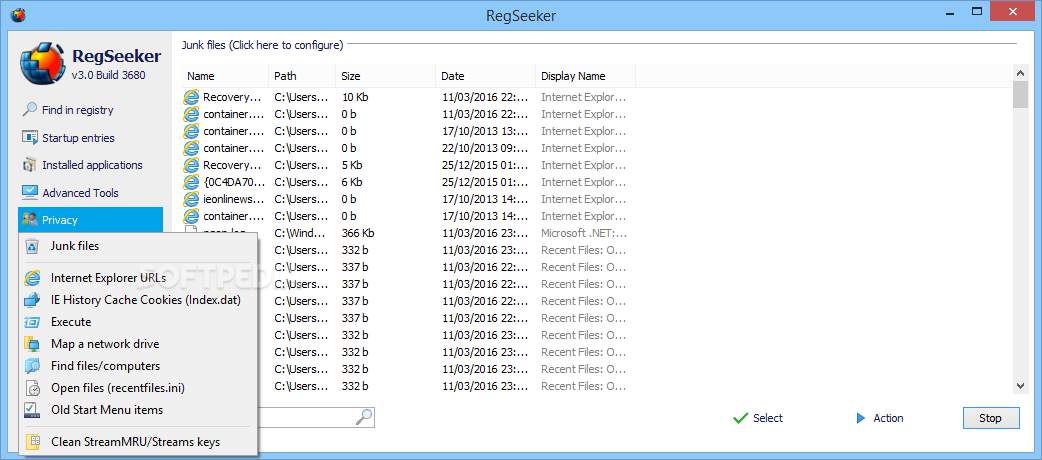
Task: Click the Map a network drive icon
Action: [x=32, y=344]
